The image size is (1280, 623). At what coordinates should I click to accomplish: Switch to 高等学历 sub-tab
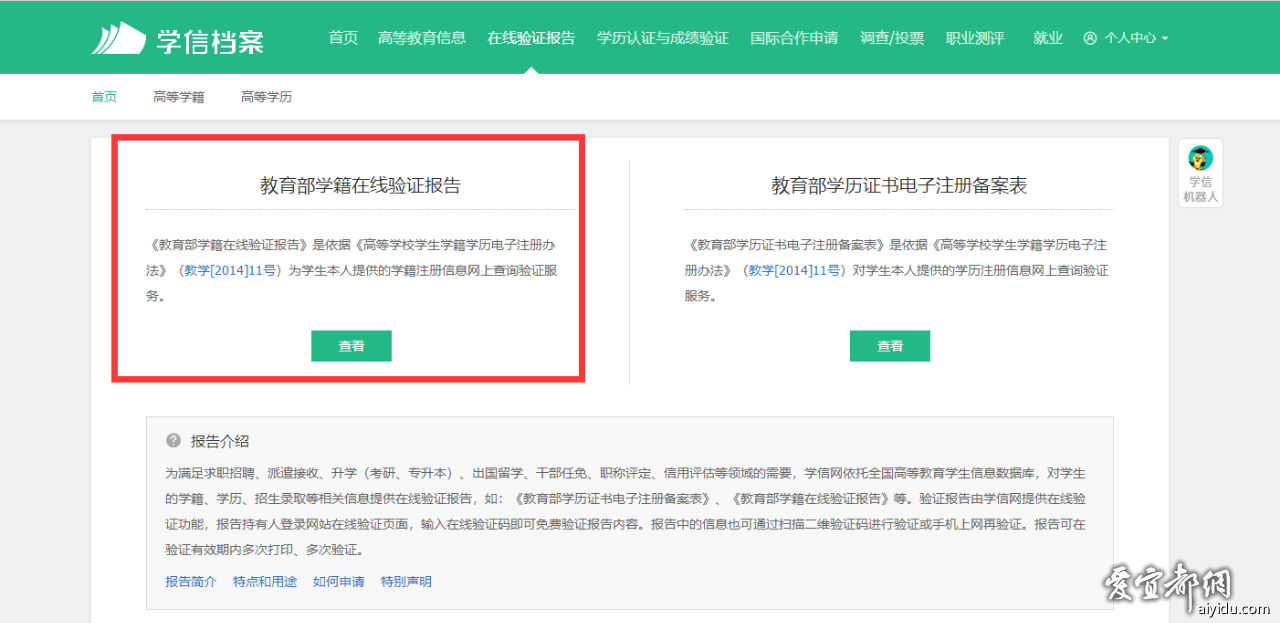tap(266, 97)
